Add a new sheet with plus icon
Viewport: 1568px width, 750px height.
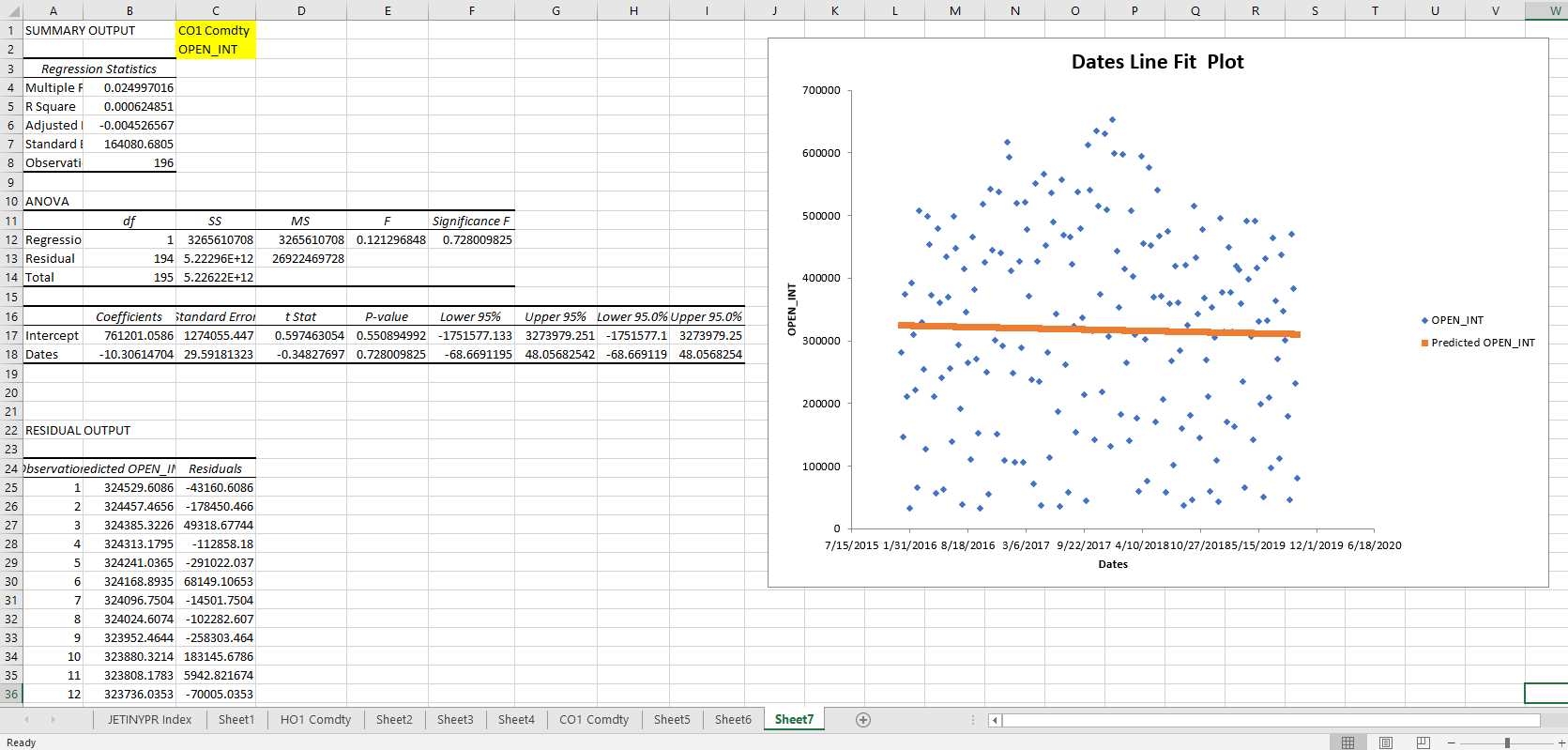click(863, 720)
